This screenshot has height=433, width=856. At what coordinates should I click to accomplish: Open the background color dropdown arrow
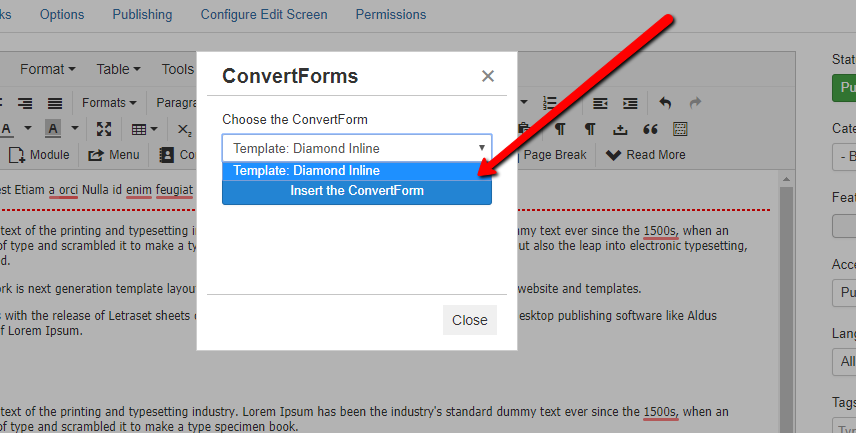(75, 129)
